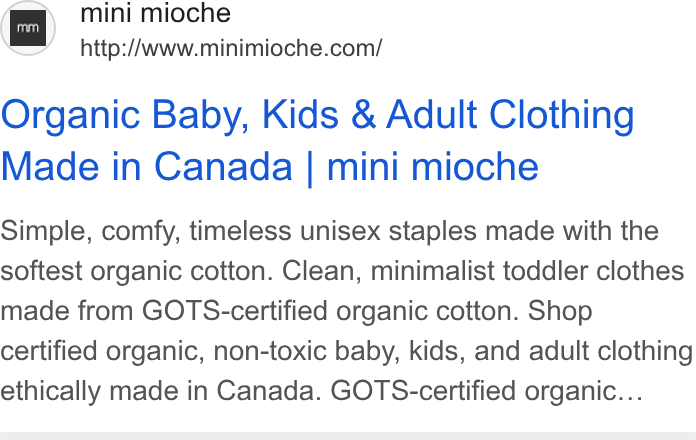Image resolution: width=696 pixels, height=440 pixels.
Task: Click 'Made in Canada | mini mioche' title line
Action: pyautogui.click(x=270, y=167)
